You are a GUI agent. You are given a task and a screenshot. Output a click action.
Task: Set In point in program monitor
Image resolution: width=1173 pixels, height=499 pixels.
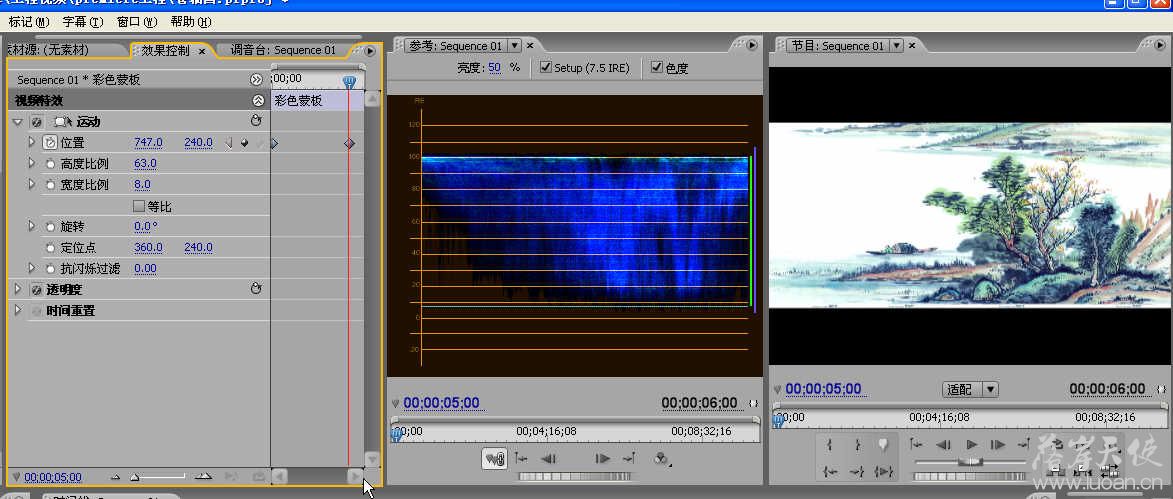pos(830,444)
